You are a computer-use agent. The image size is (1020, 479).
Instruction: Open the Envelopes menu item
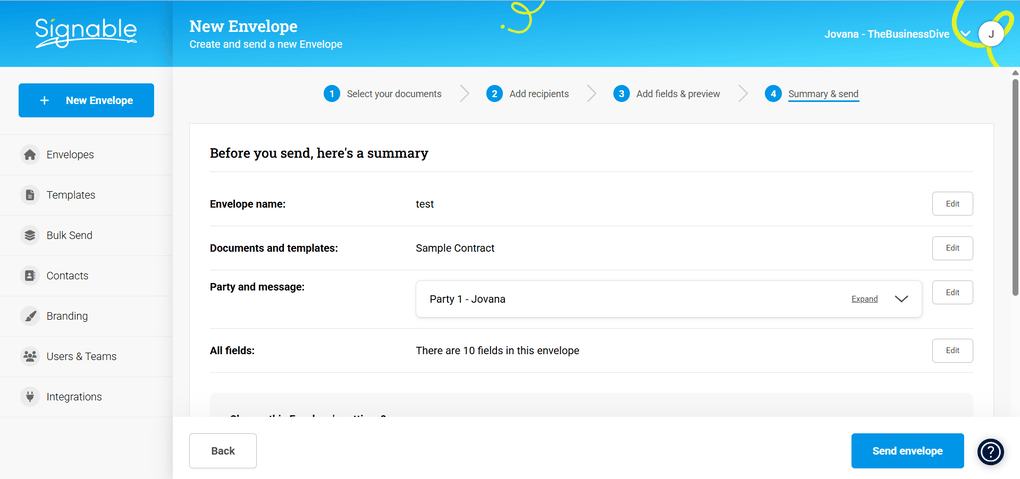(x=86, y=155)
